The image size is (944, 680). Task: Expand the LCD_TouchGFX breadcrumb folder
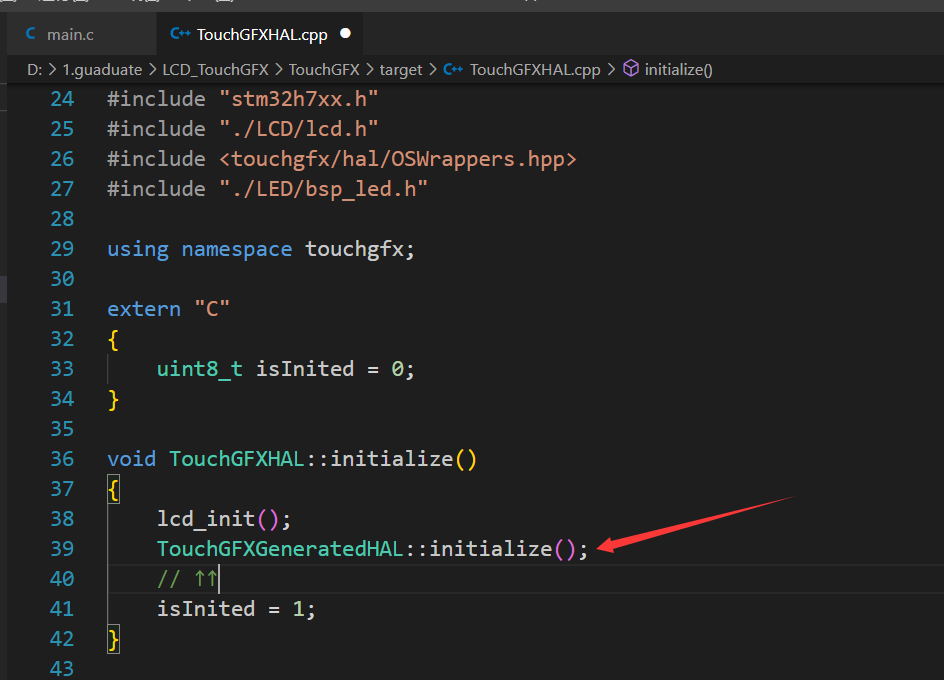pos(216,70)
